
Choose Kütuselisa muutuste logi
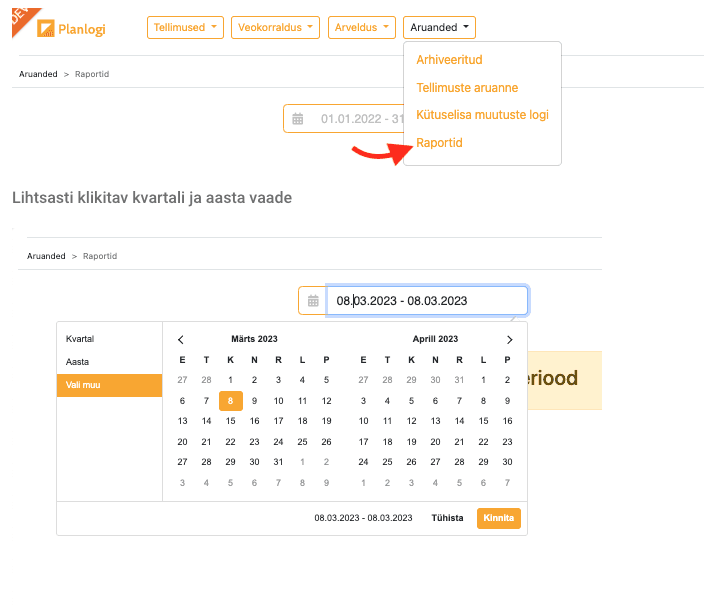482,115
